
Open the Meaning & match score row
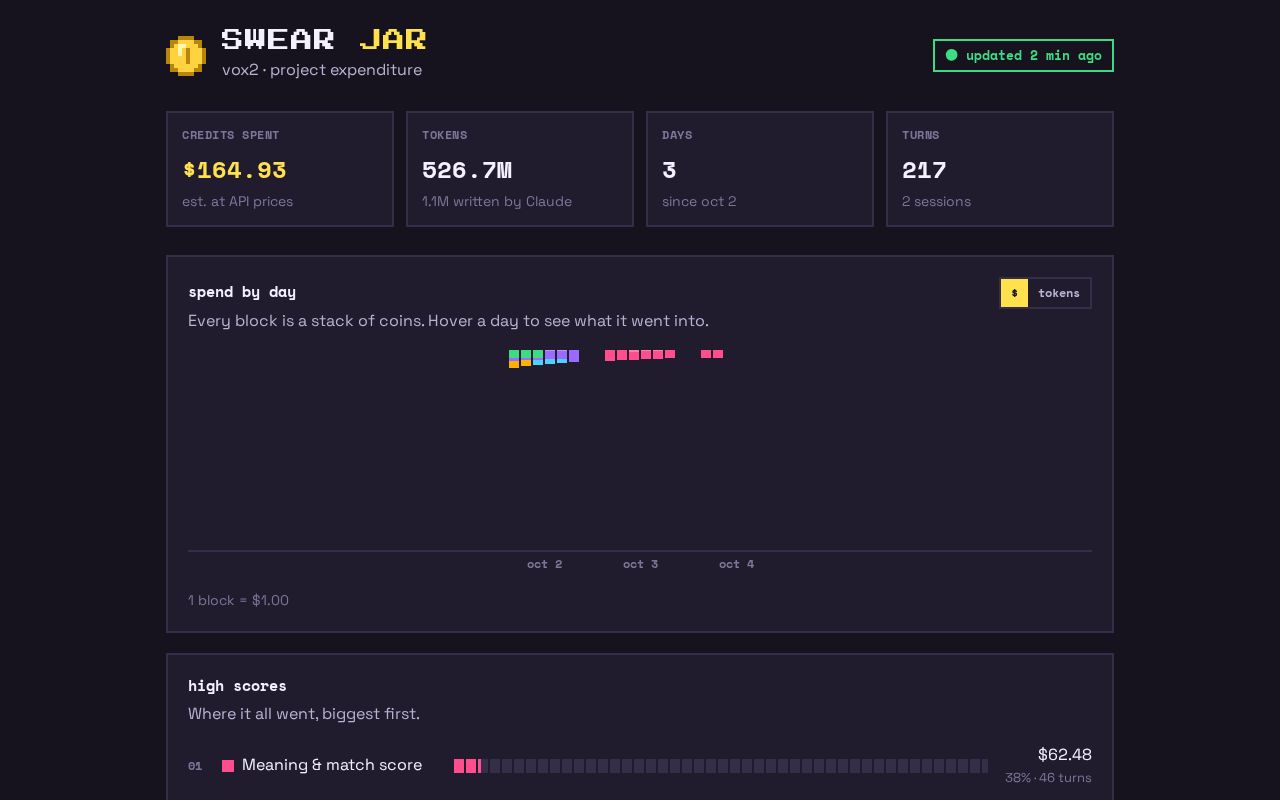pyautogui.click(x=640, y=766)
